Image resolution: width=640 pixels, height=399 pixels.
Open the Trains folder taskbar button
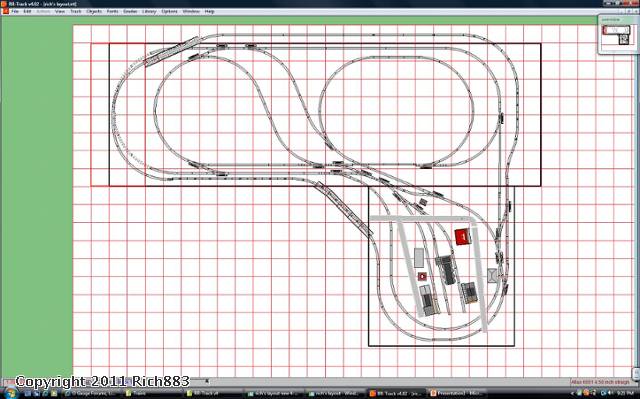140,394
